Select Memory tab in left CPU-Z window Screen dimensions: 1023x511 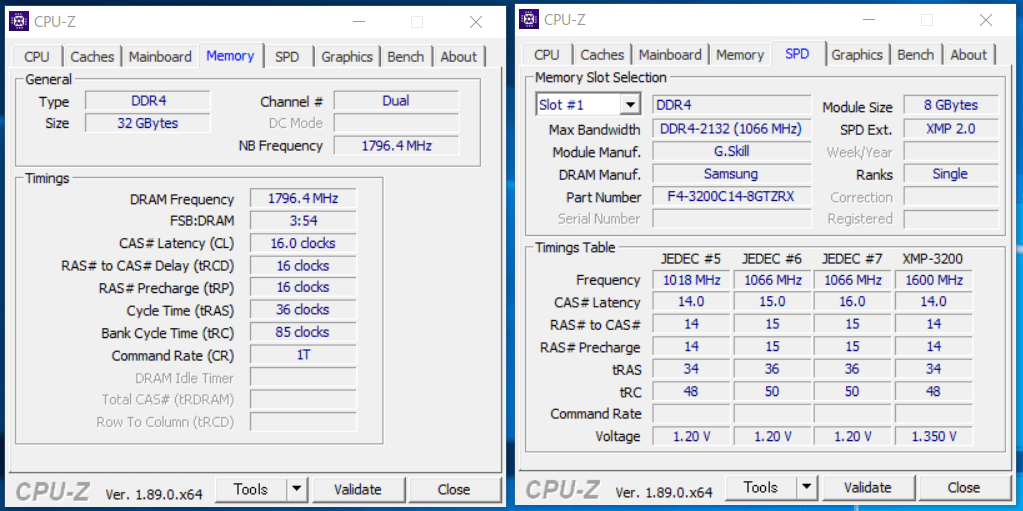[230, 55]
